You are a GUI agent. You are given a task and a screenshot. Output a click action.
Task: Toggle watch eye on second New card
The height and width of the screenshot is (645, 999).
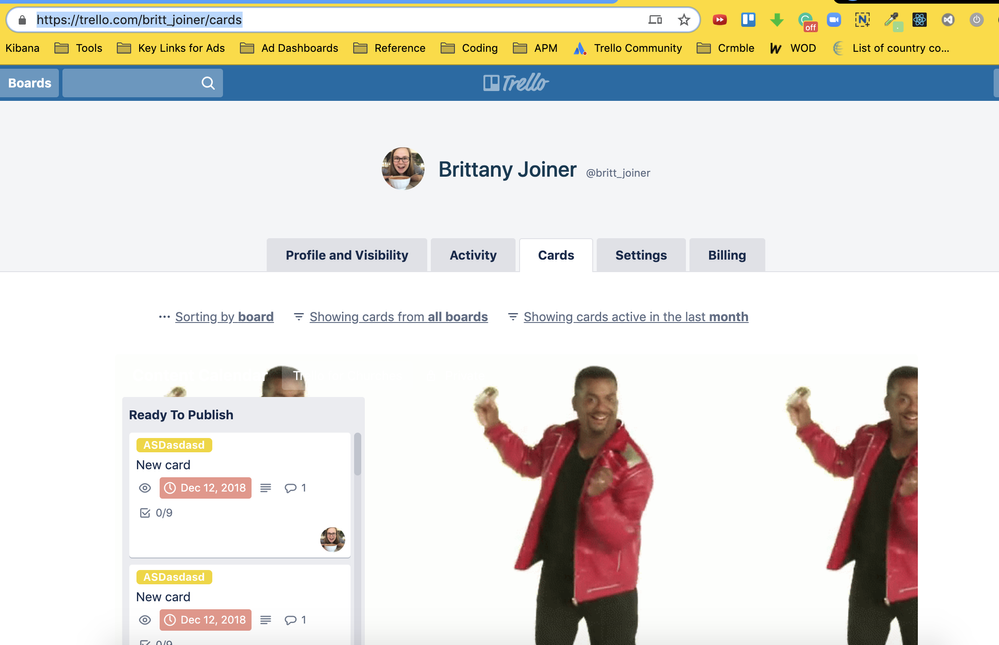[x=145, y=620]
